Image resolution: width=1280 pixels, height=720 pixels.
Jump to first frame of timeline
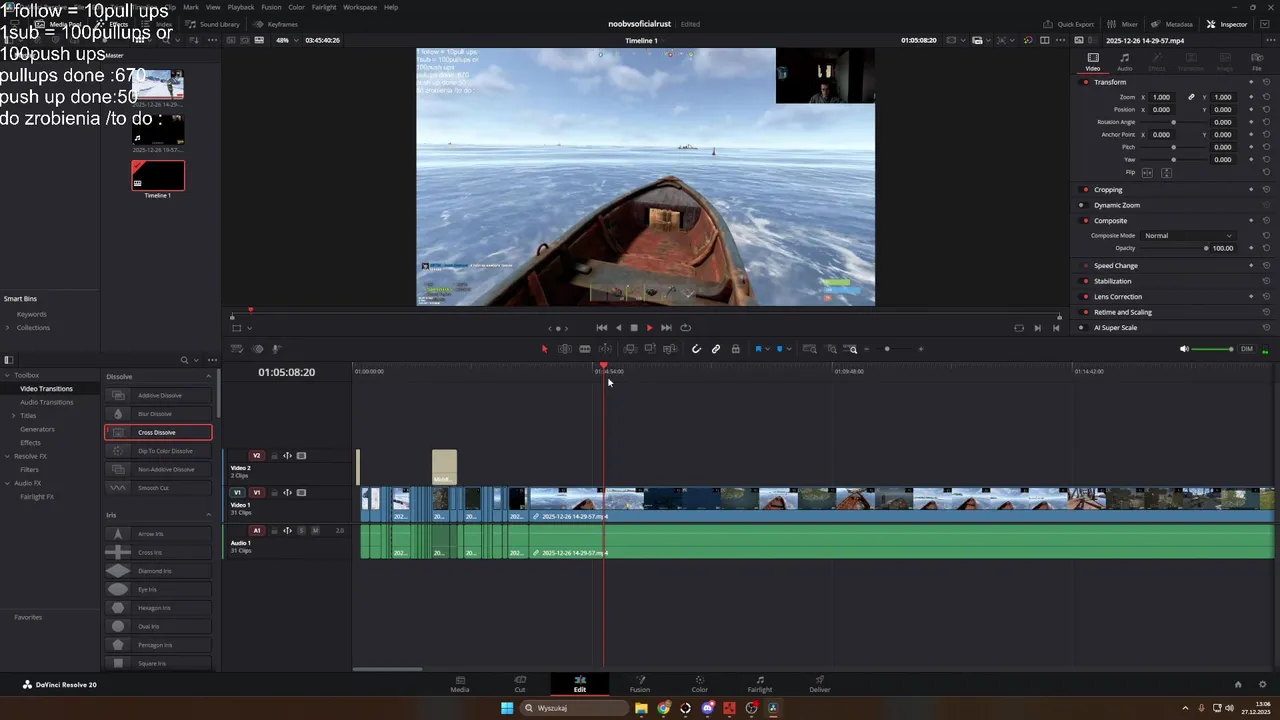602,328
